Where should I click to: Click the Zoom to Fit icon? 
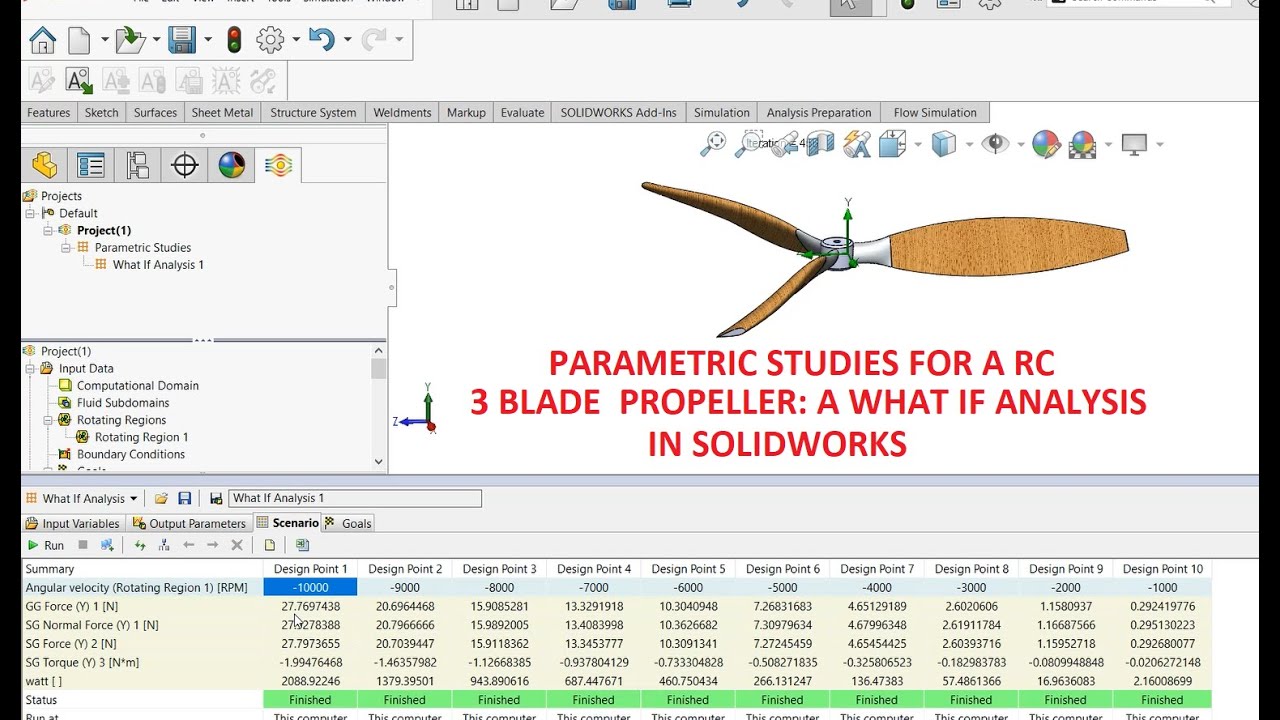713,144
